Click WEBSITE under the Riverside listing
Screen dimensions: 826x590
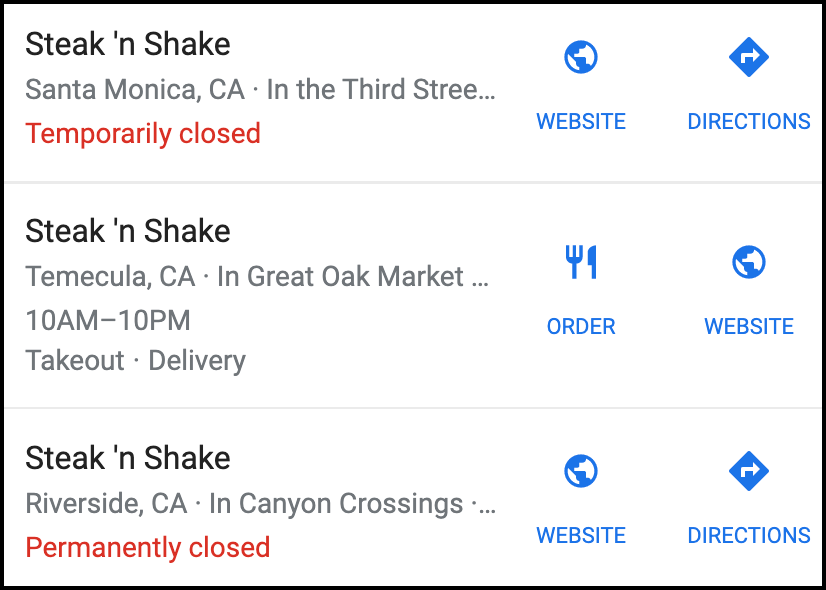[x=581, y=535]
